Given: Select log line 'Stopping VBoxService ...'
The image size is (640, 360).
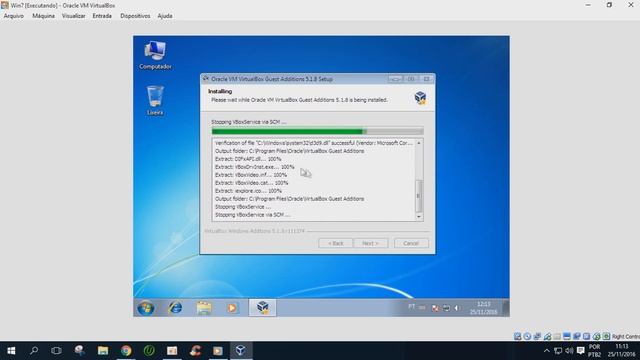Looking at the screenshot, I should click(x=242, y=207).
